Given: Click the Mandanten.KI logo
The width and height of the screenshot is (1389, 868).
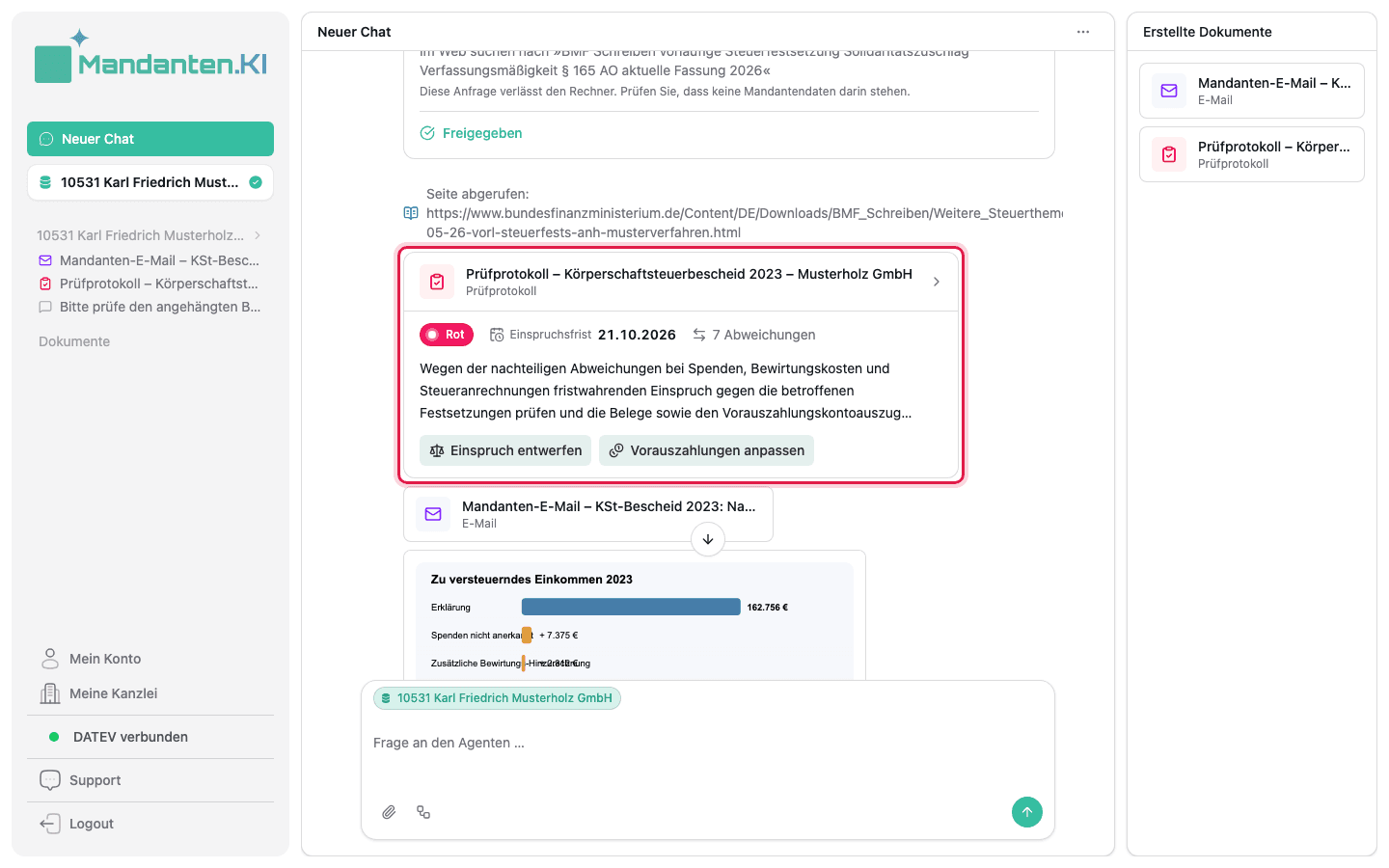Looking at the screenshot, I should click(x=150, y=56).
